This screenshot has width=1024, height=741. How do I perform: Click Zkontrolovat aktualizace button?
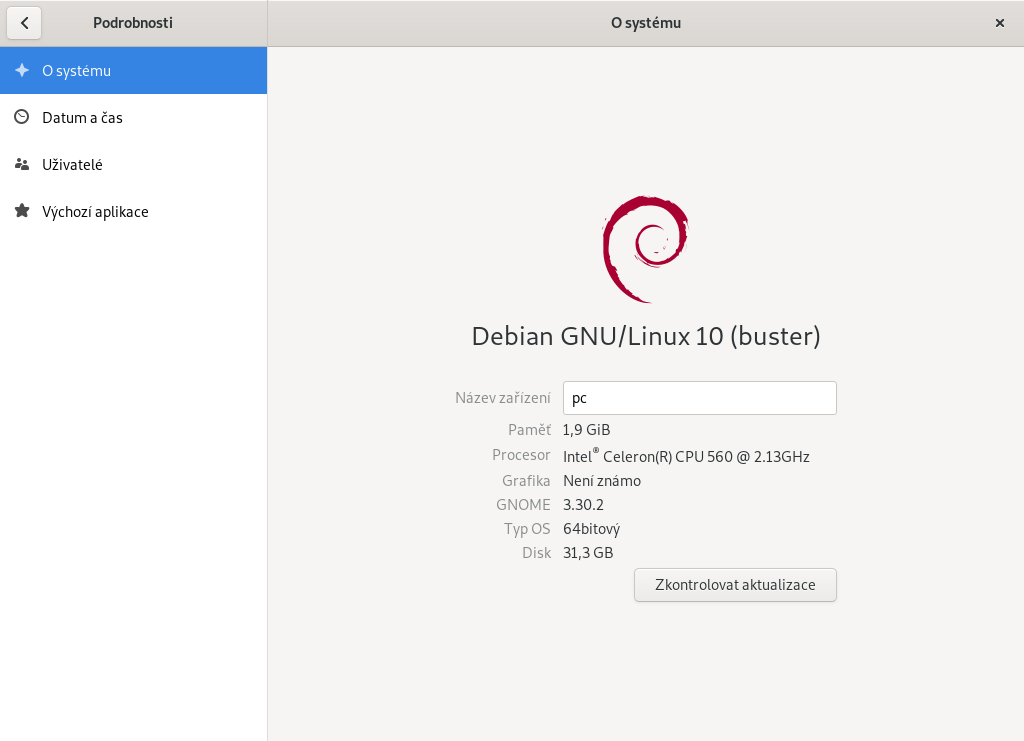pyautogui.click(x=735, y=585)
